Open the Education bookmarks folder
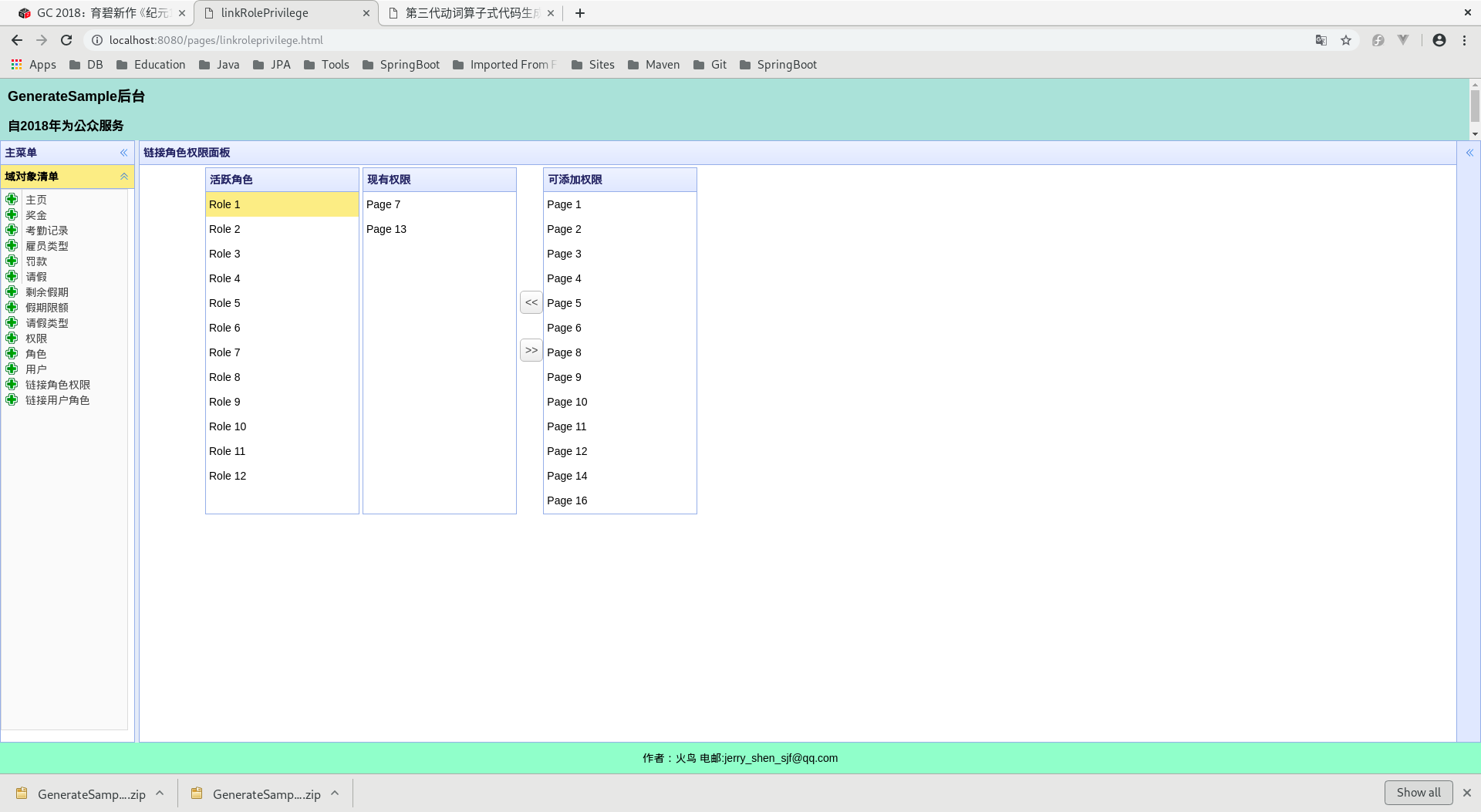The width and height of the screenshot is (1481, 812). tap(151, 65)
